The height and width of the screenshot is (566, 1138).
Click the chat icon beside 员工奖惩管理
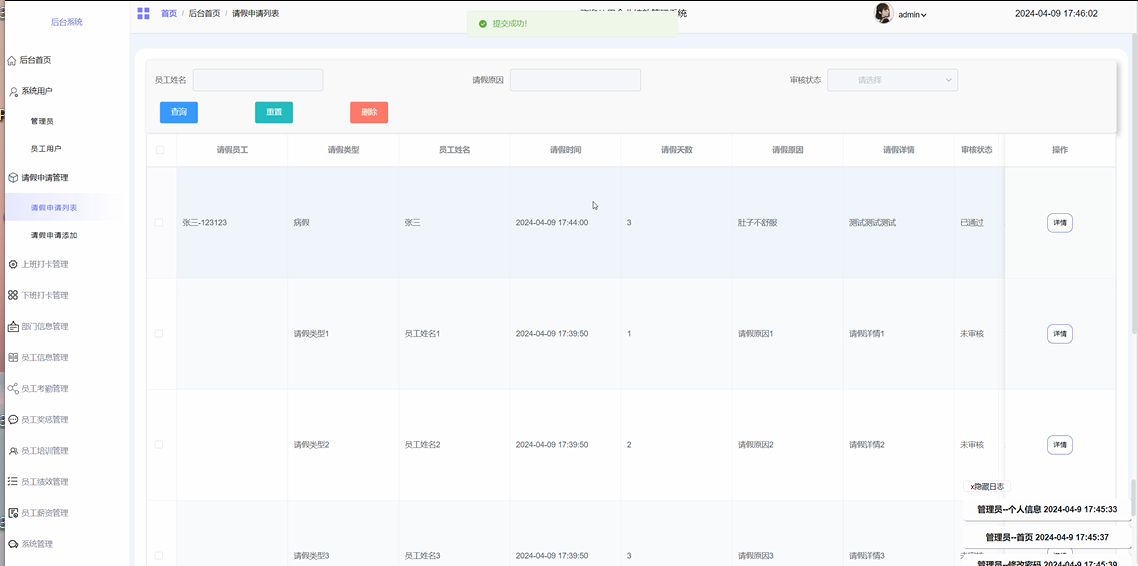point(13,420)
